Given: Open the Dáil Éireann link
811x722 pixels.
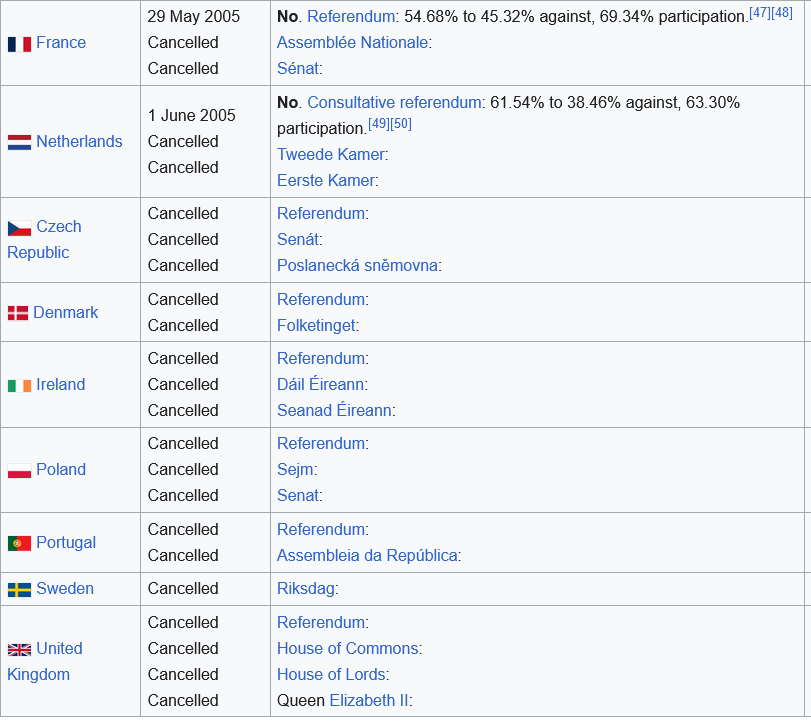Looking at the screenshot, I should [x=321, y=384].
